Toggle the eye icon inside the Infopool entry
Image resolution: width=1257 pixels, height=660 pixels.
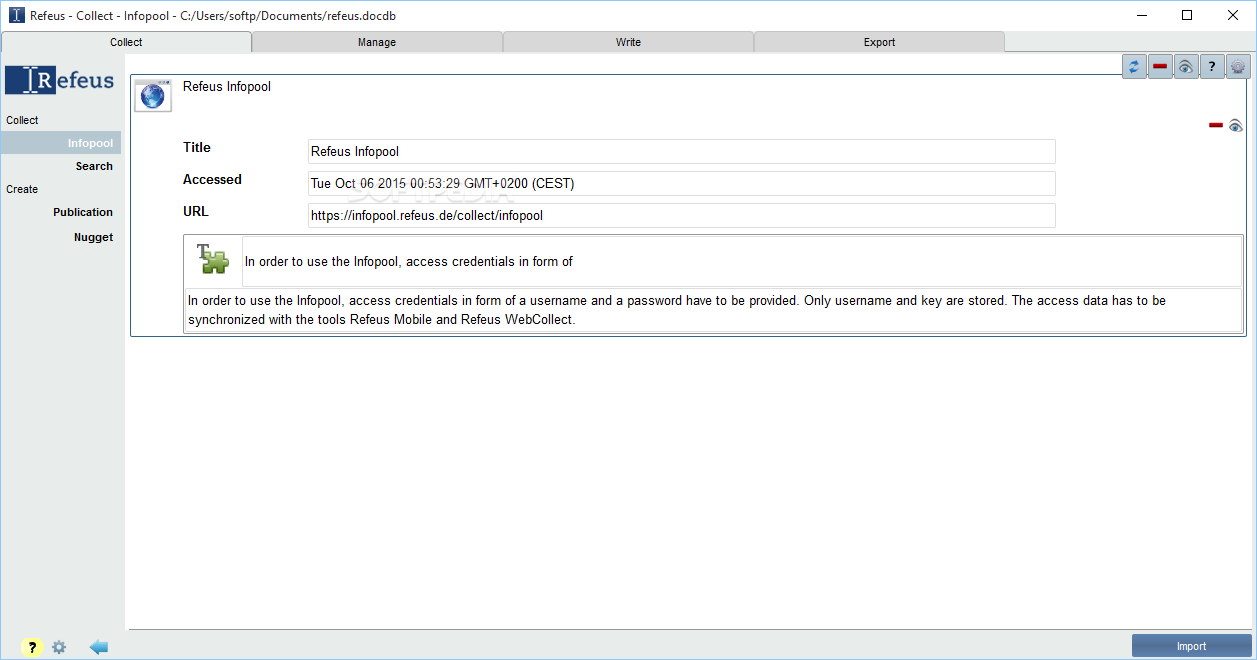click(1236, 125)
